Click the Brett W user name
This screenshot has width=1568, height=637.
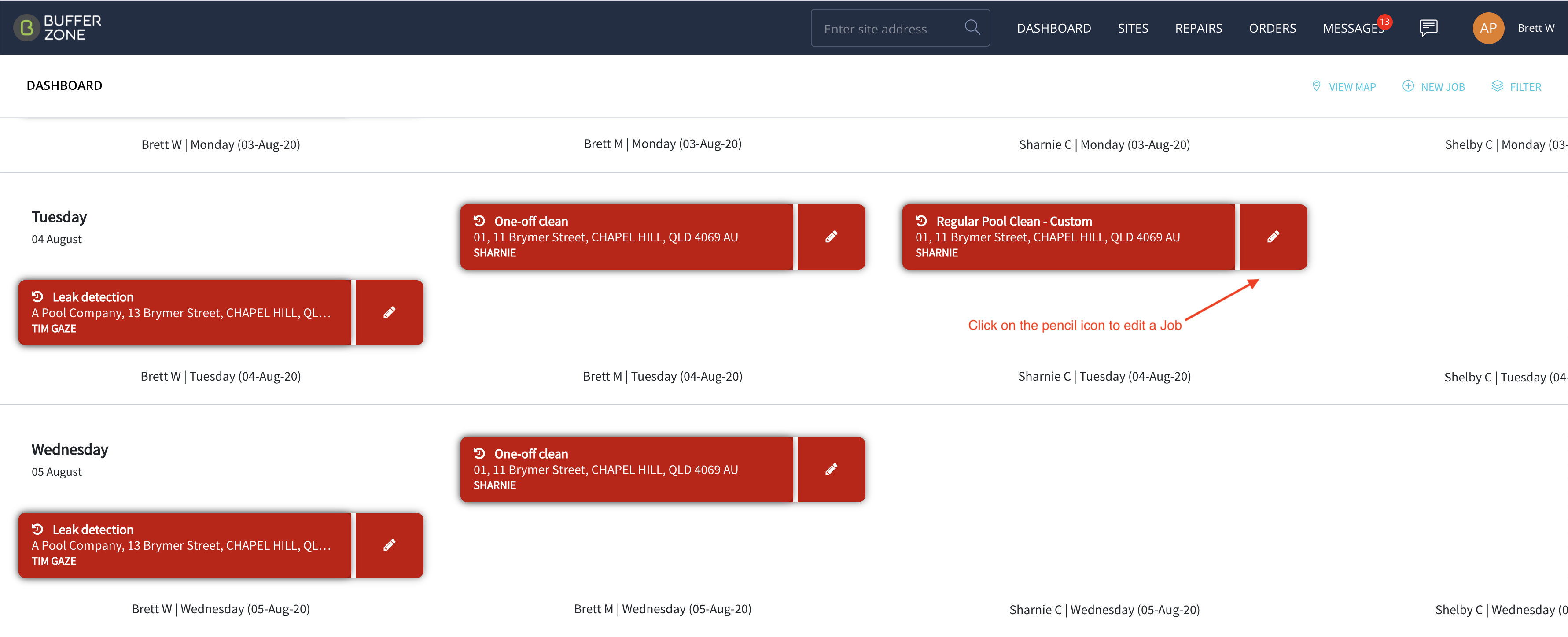pyautogui.click(x=1535, y=28)
